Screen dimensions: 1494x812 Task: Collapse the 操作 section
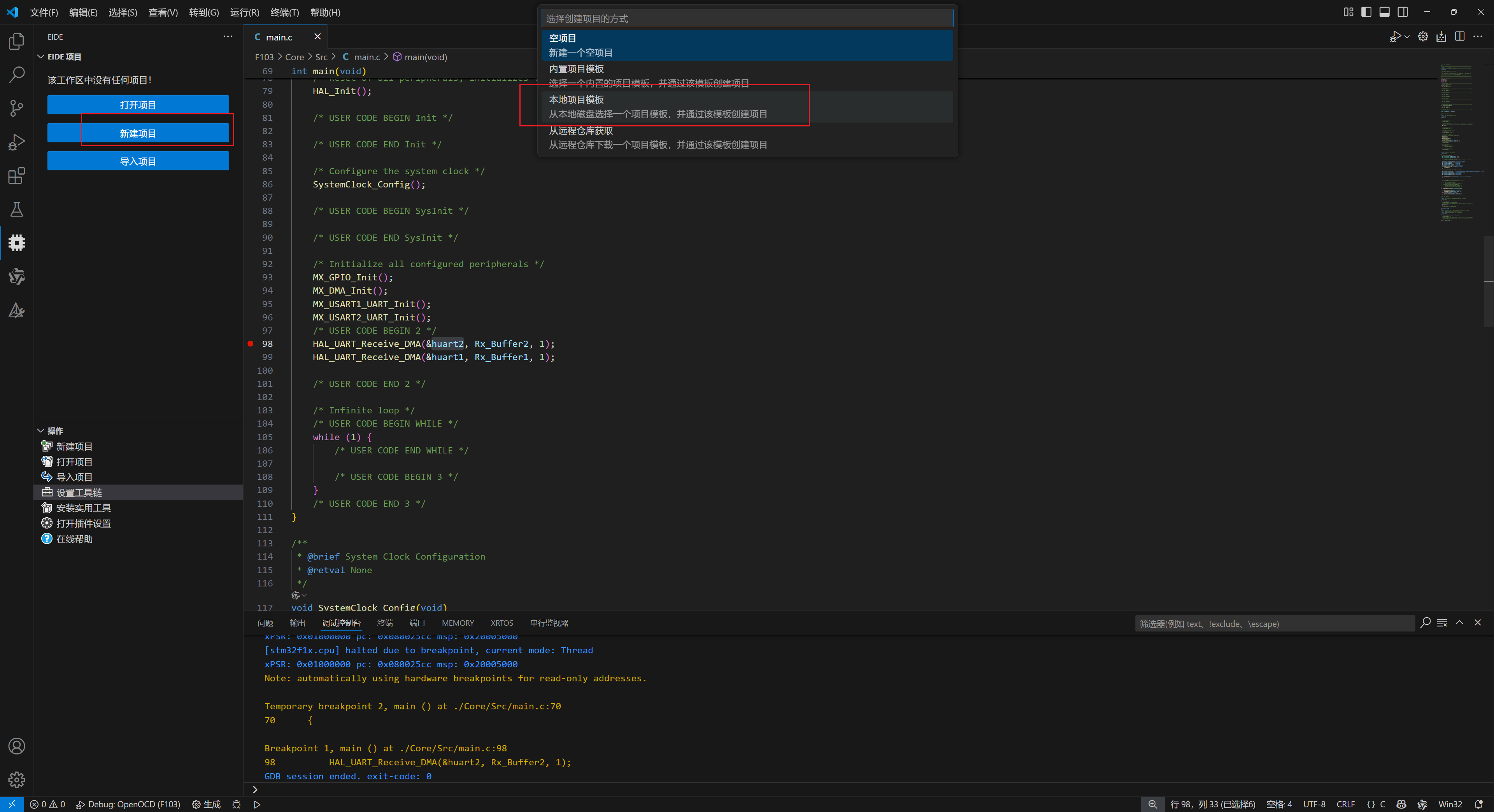40,430
